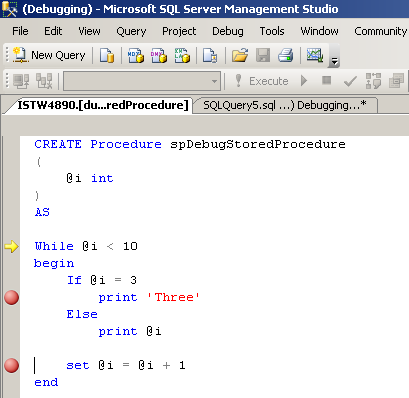Image resolution: width=409 pixels, height=398 pixels.
Task: Click the 'int' data type keyword
Action: (x=102, y=178)
